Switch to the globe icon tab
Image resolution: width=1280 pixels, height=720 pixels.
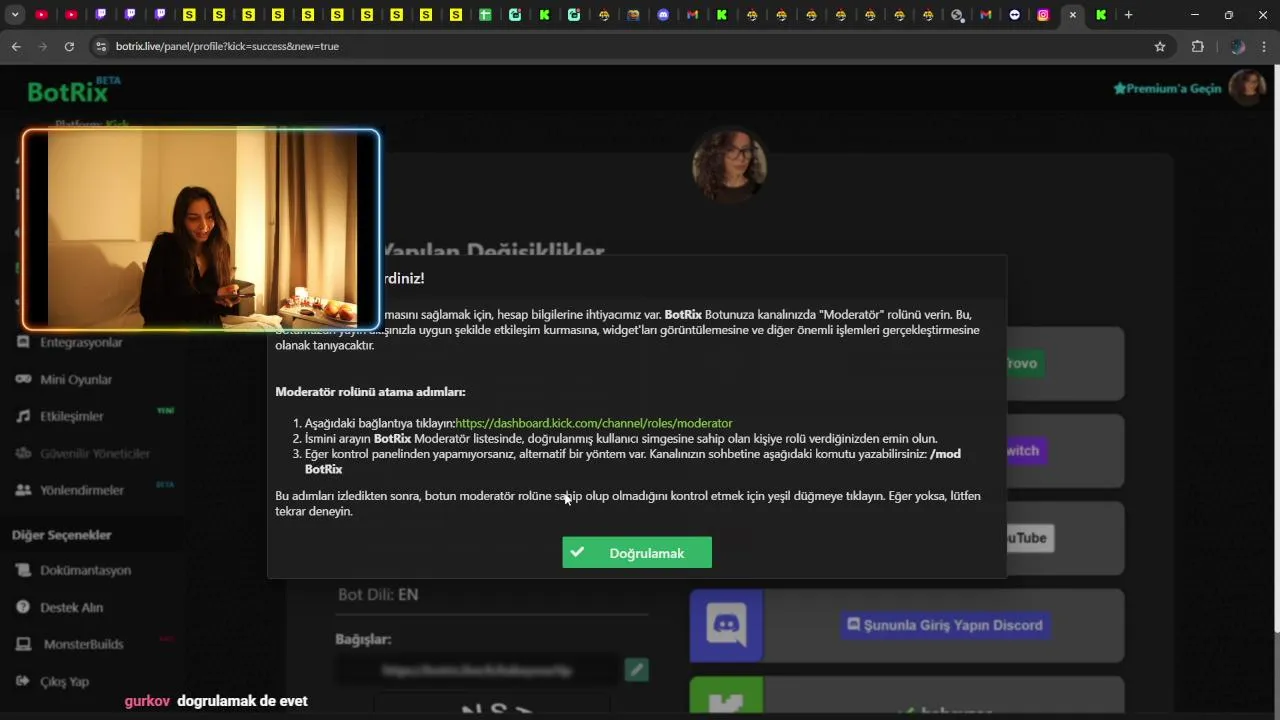point(958,15)
